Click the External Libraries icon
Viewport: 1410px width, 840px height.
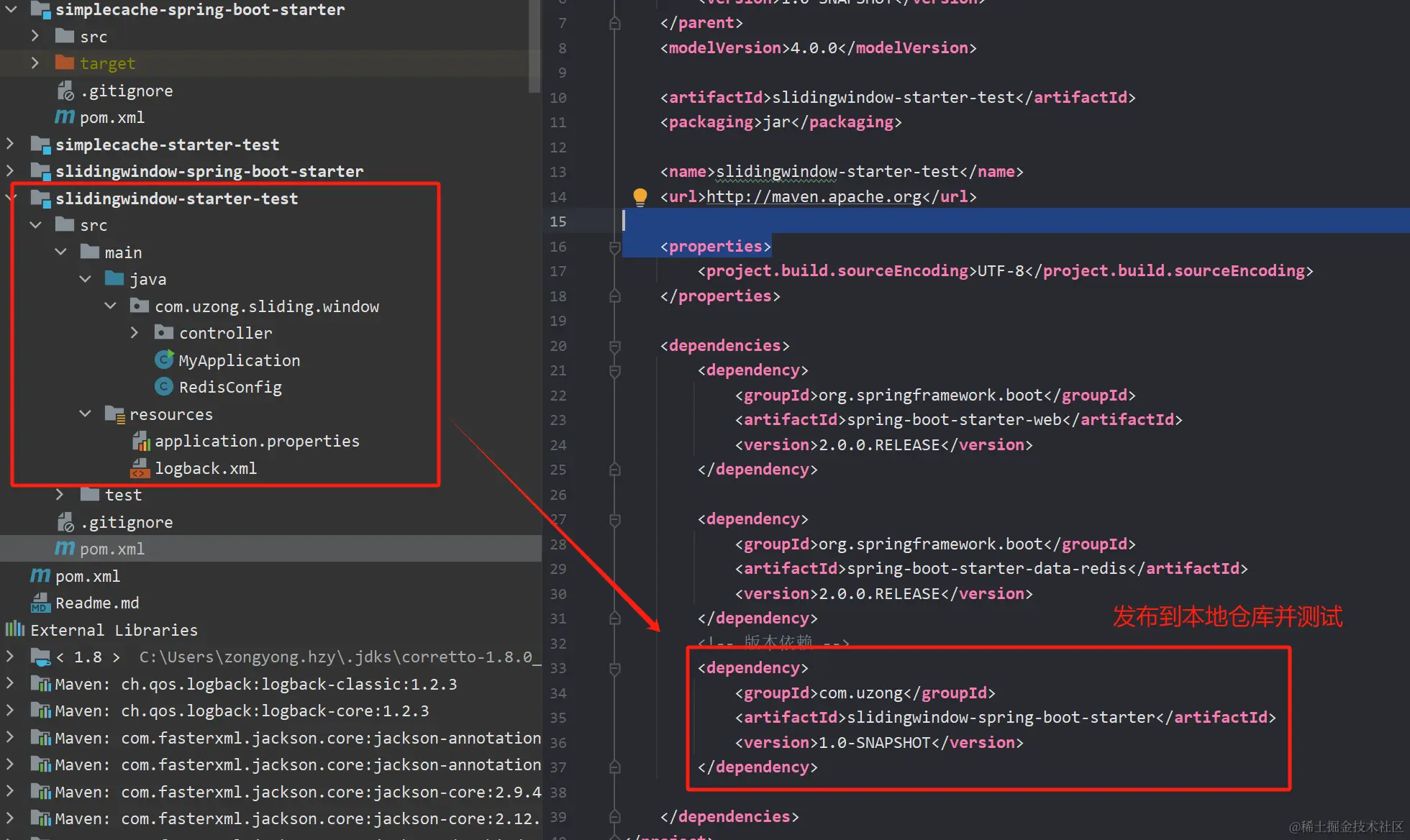point(14,630)
